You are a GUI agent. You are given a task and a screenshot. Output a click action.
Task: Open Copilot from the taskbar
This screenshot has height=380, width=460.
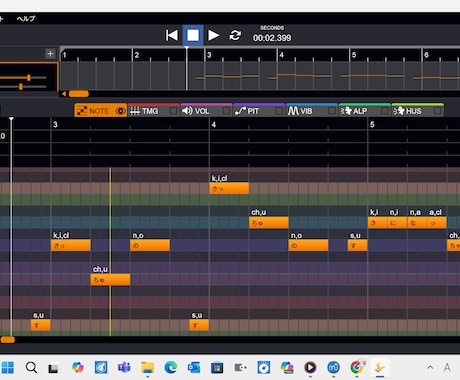point(78,368)
